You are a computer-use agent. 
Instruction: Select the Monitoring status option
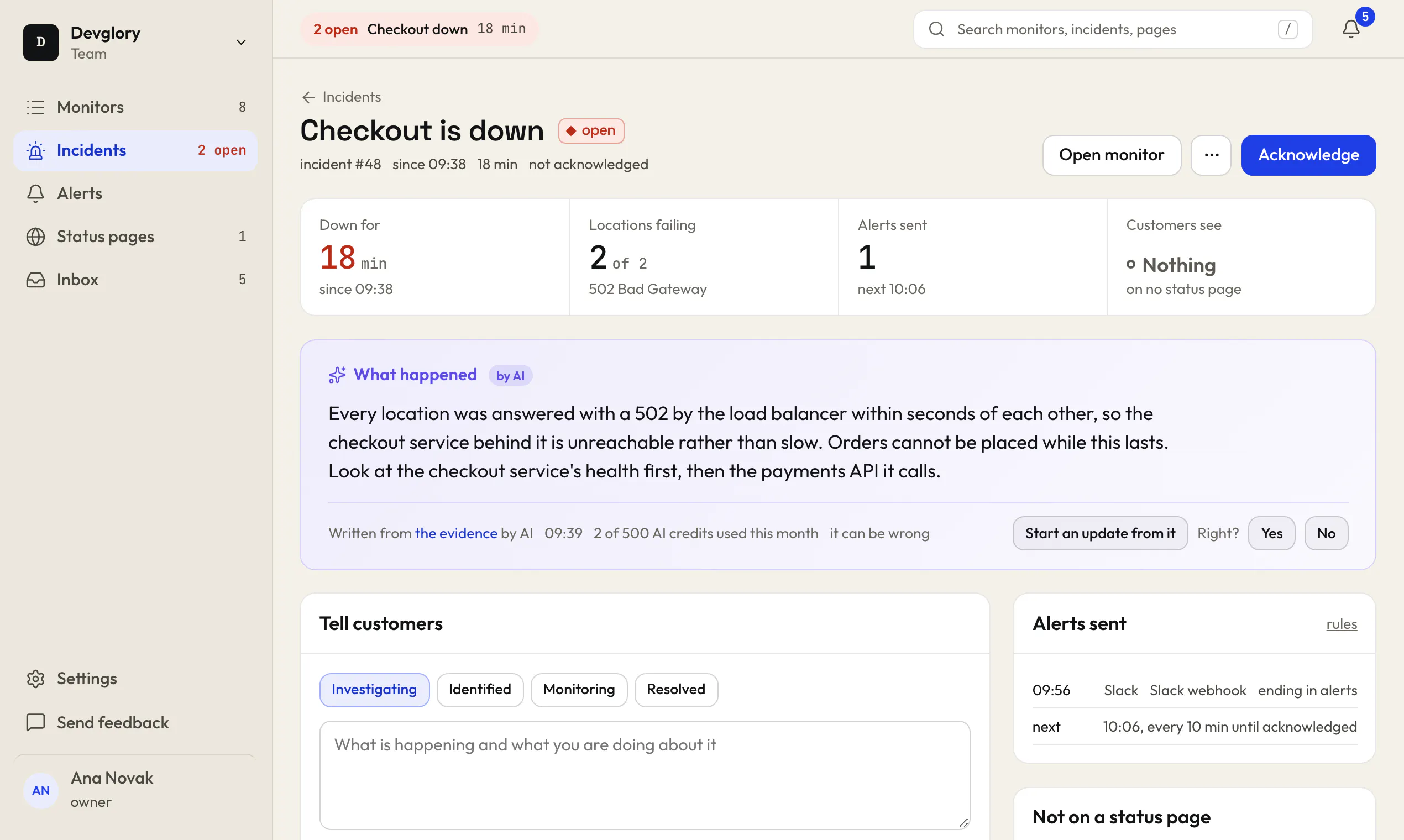click(x=579, y=690)
